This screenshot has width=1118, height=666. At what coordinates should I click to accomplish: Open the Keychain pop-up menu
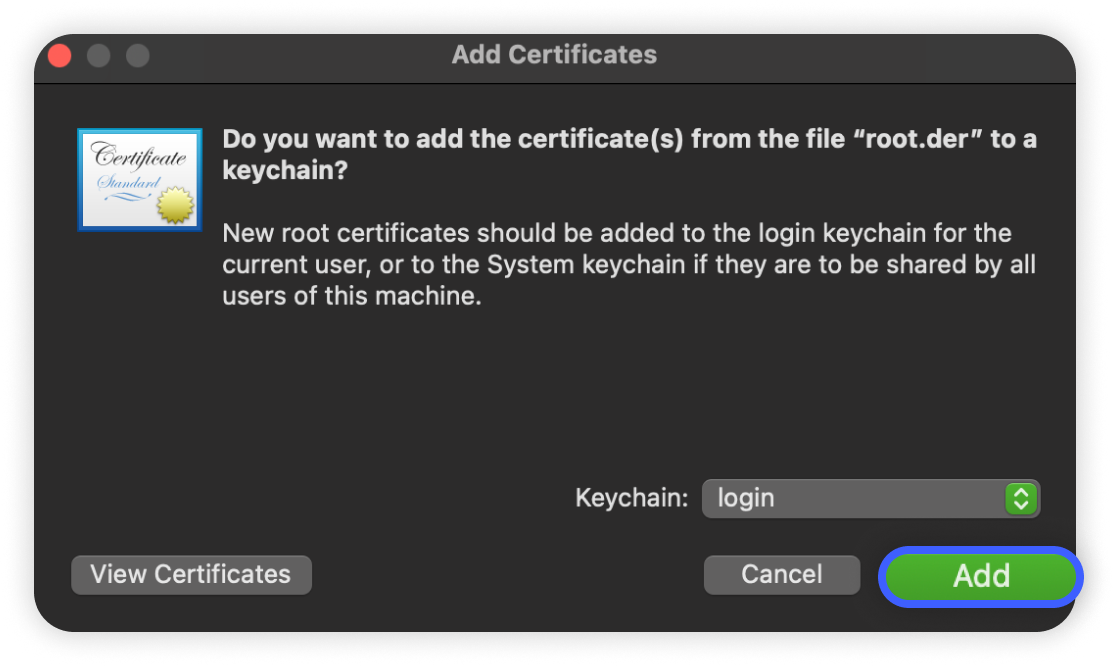(870, 498)
